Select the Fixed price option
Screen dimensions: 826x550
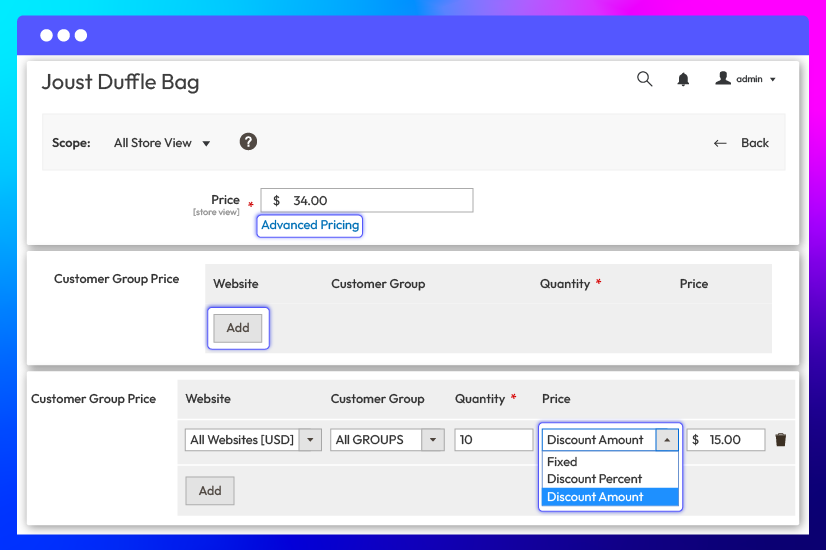[562, 462]
